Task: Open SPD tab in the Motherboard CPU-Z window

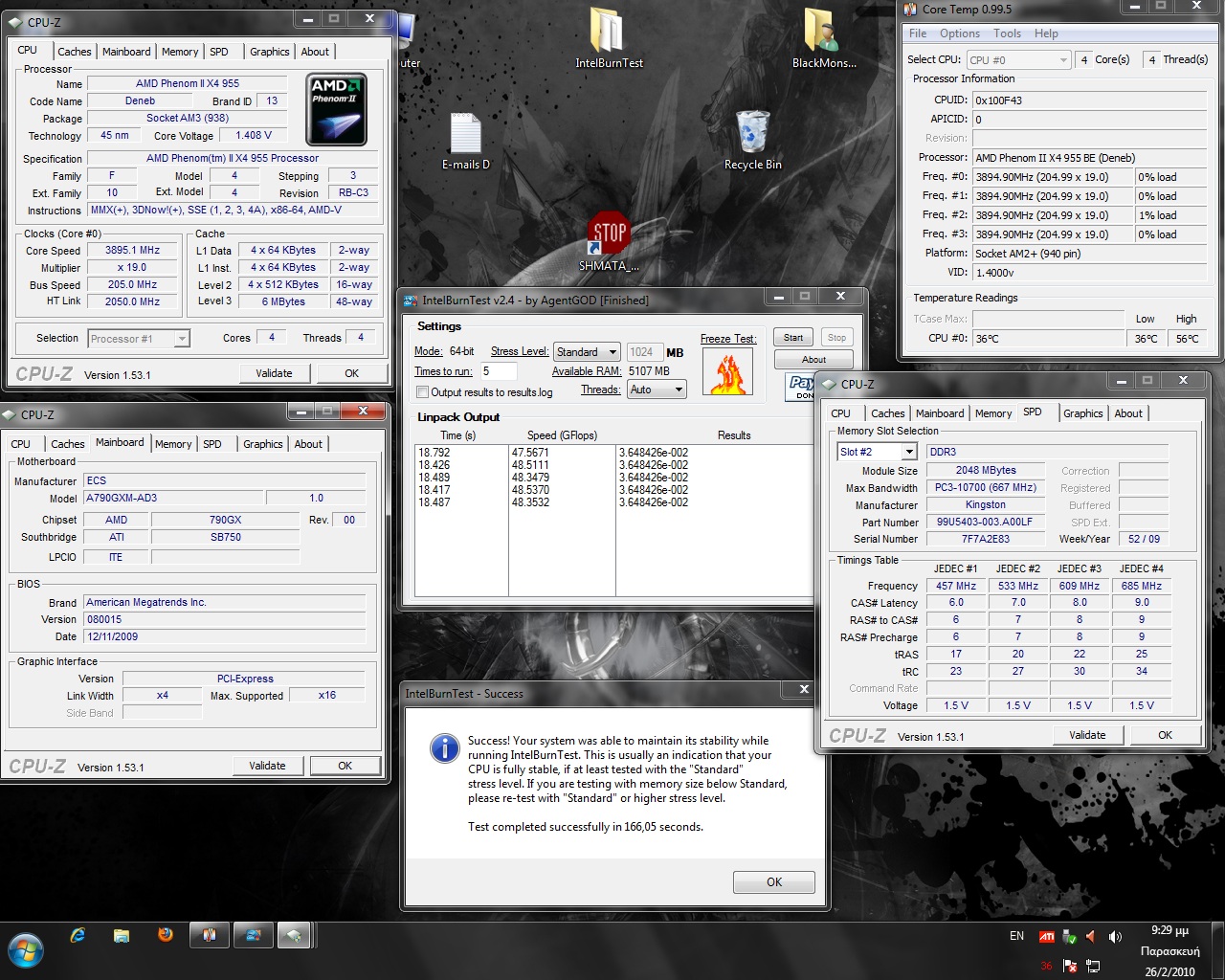Action: [212, 444]
